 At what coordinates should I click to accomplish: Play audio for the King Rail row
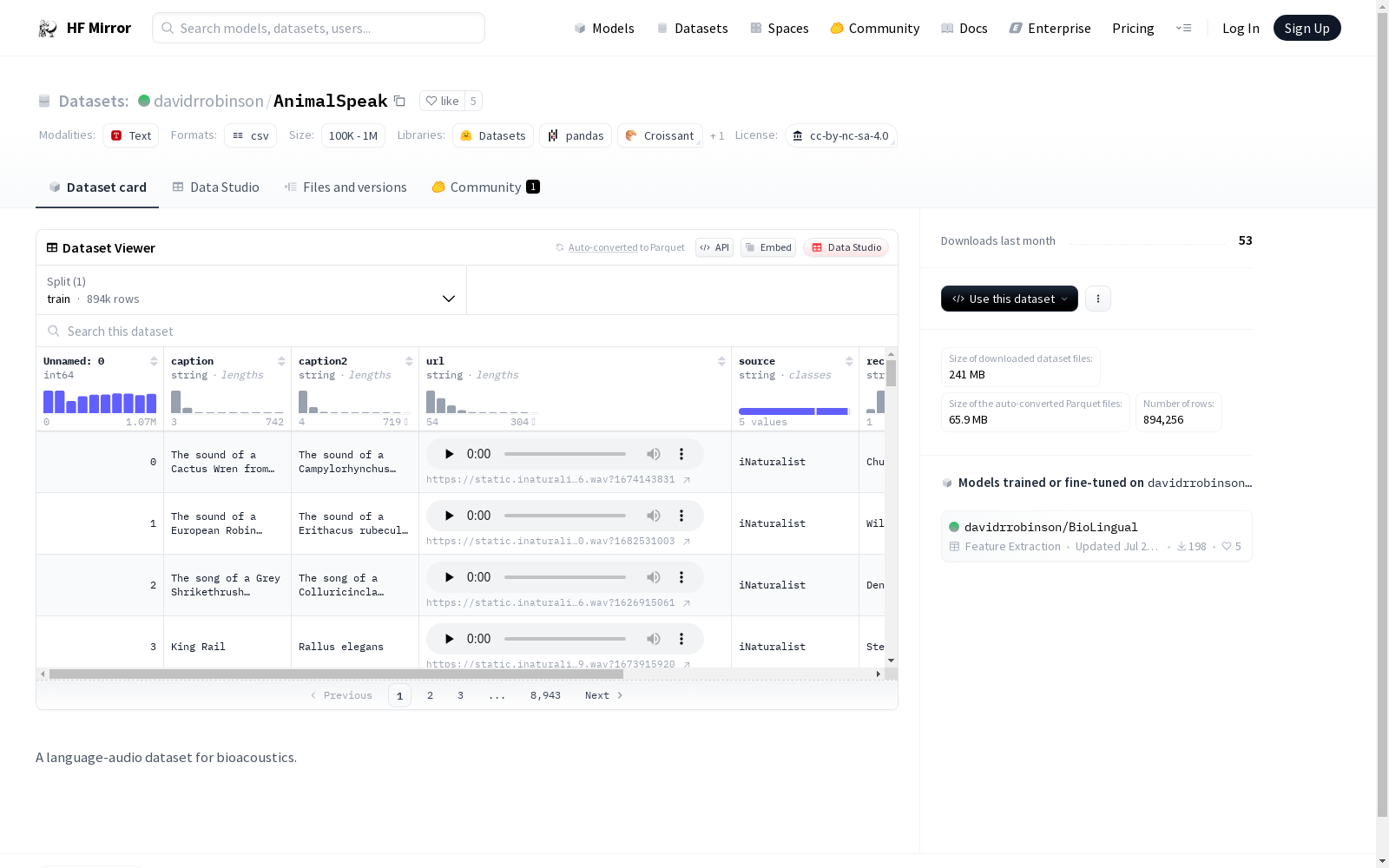pos(449,639)
